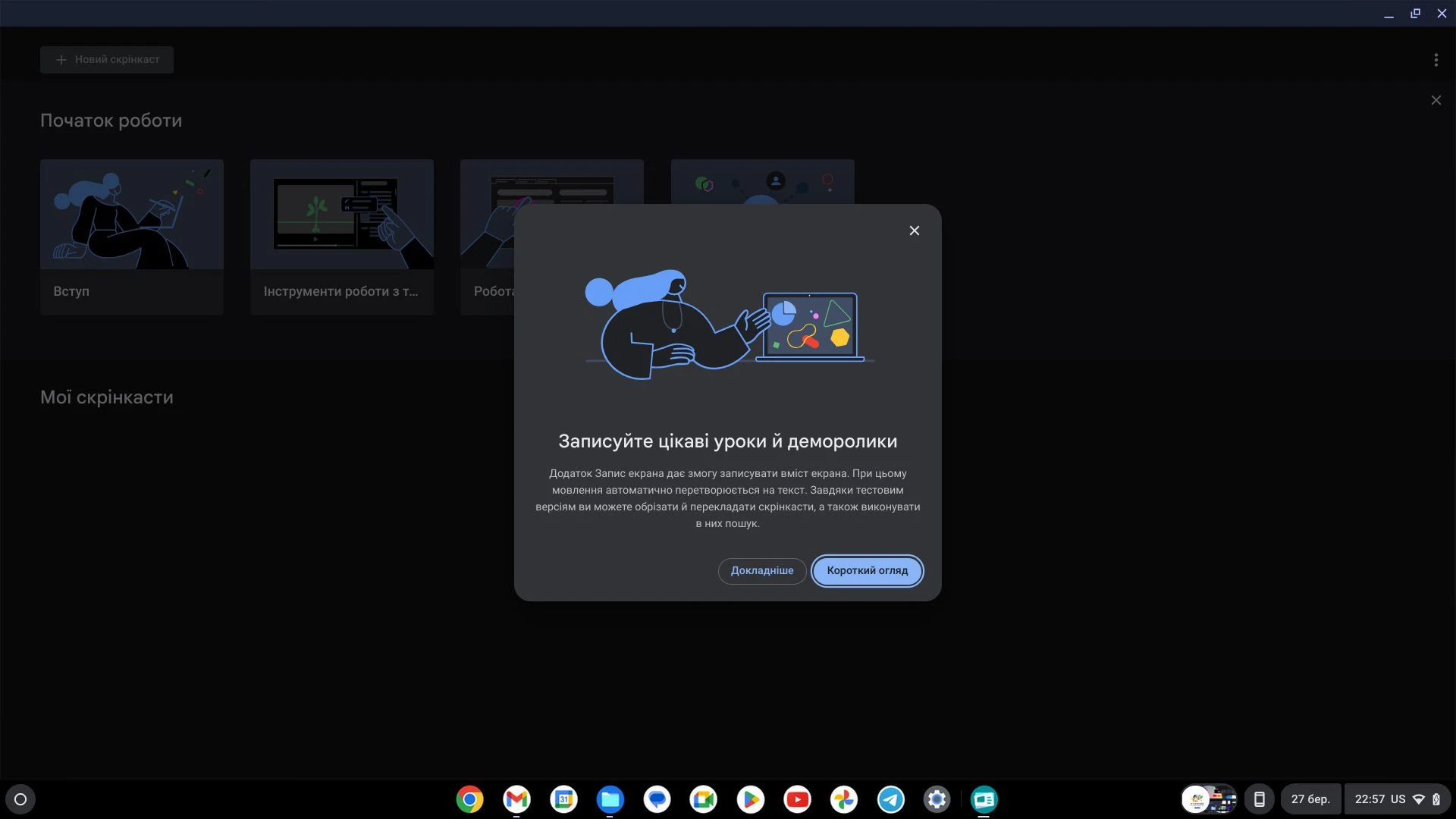Viewport: 1456px width, 819px height.
Task: Select the Screencast app icon on the shelf
Action: [x=984, y=799]
